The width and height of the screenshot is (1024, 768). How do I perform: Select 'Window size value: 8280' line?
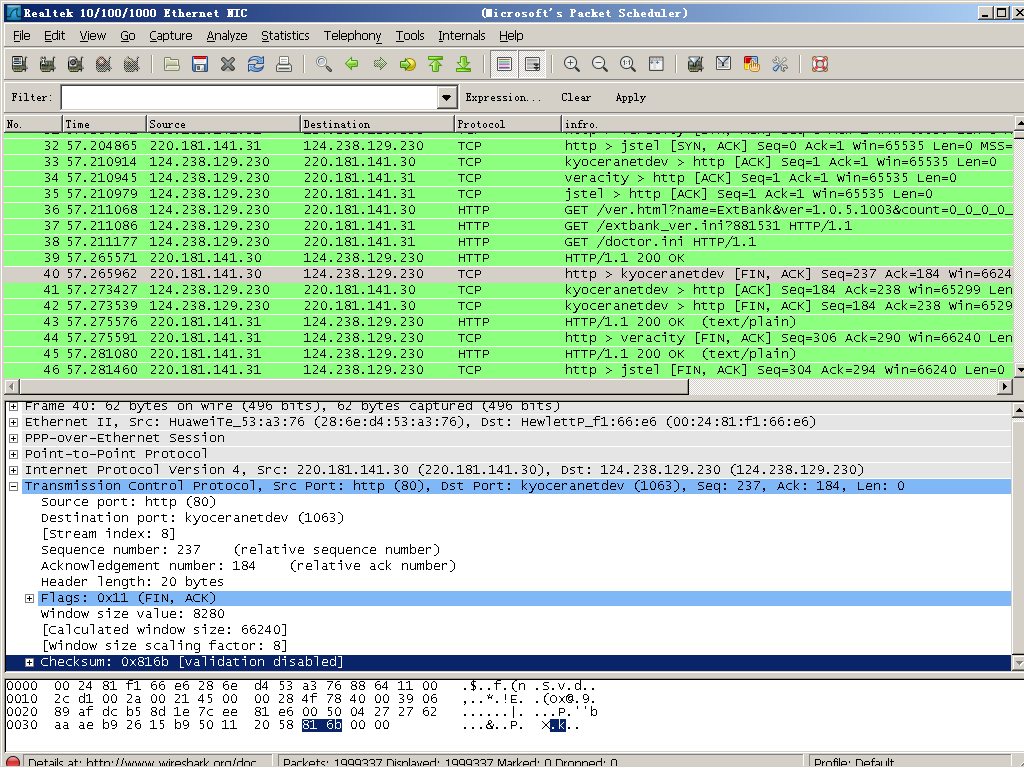pyautogui.click(x=133, y=614)
